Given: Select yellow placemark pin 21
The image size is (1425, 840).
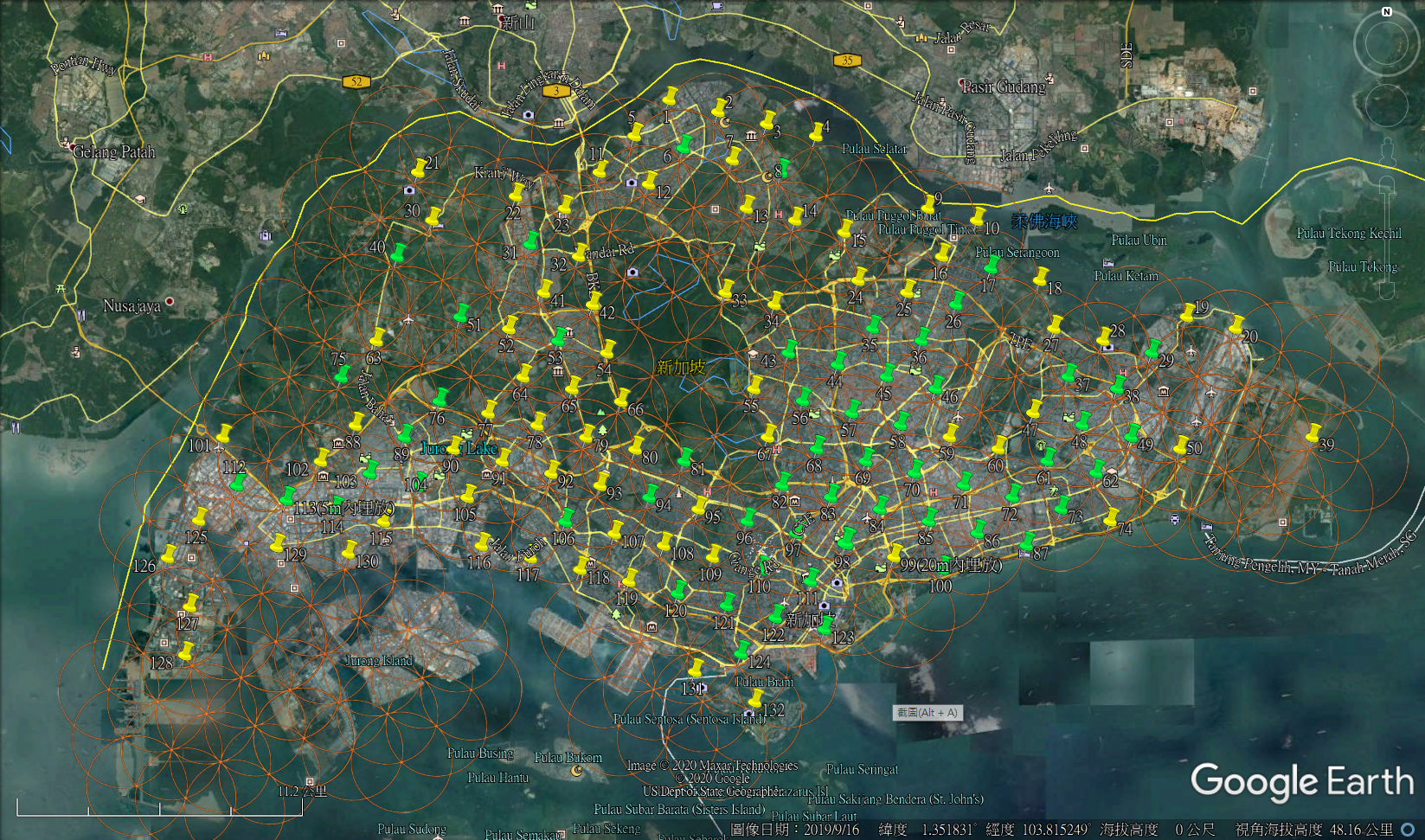Looking at the screenshot, I should pos(419,167).
